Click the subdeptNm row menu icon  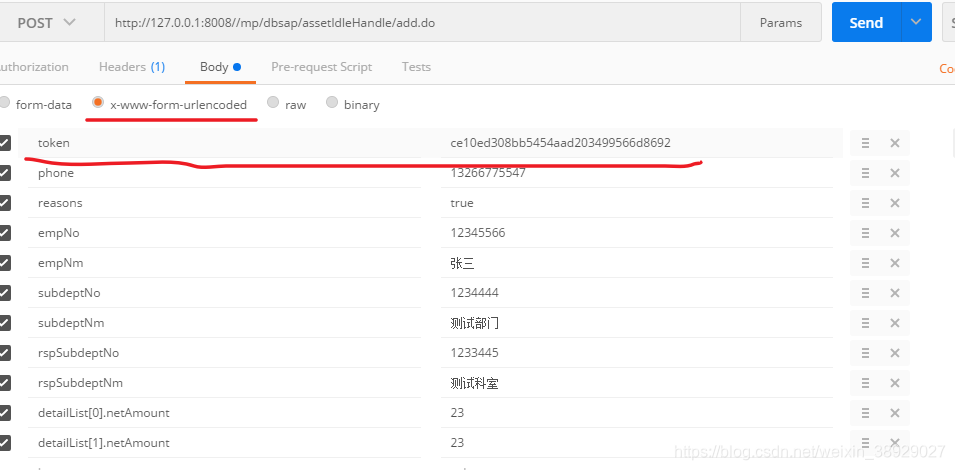865,323
